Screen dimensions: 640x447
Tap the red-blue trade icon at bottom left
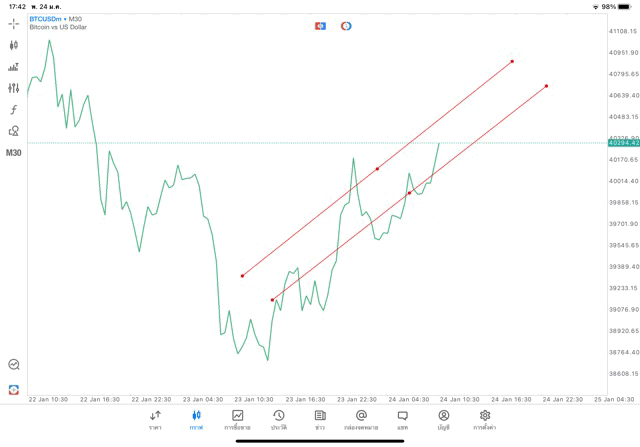coord(14,389)
